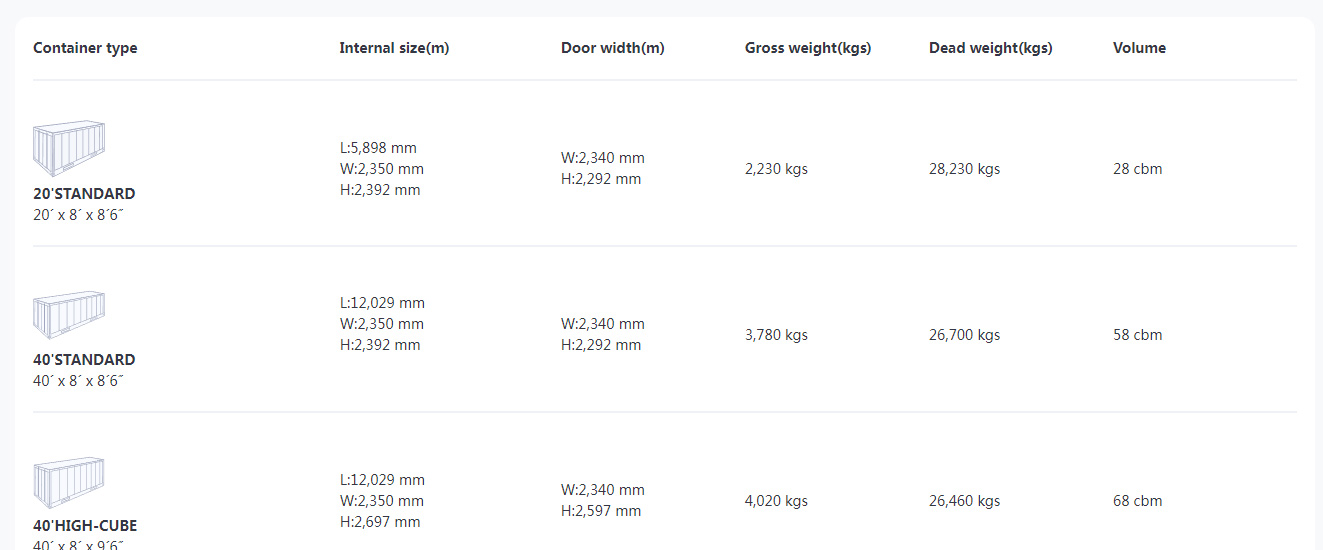This screenshot has height=550, width=1323.
Task: Click the Dead weight(kgs) column header
Action: tap(990, 48)
